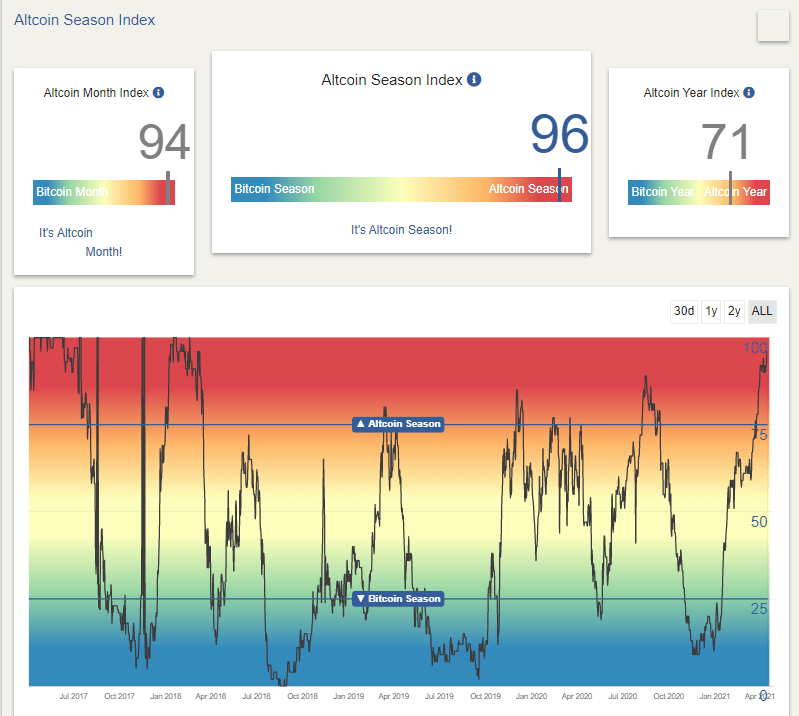Click the Altcoin Month Index card title
This screenshot has width=799, height=716.
(96, 93)
